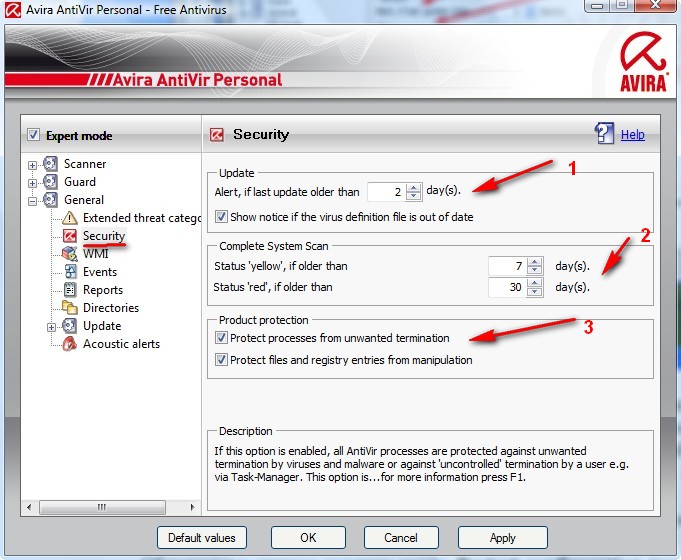The width and height of the screenshot is (681, 560).
Task: Click the Events icon in tree
Action: (70, 272)
